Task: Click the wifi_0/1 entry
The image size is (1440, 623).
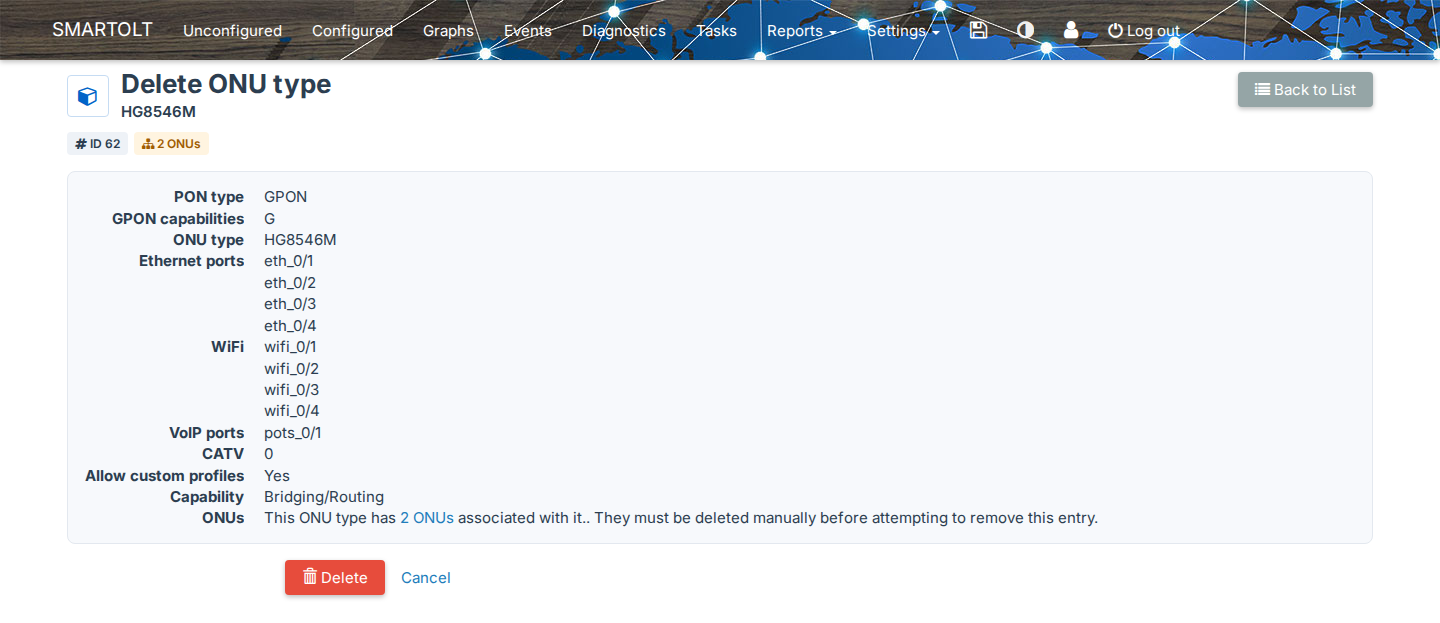Action: [x=291, y=347]
